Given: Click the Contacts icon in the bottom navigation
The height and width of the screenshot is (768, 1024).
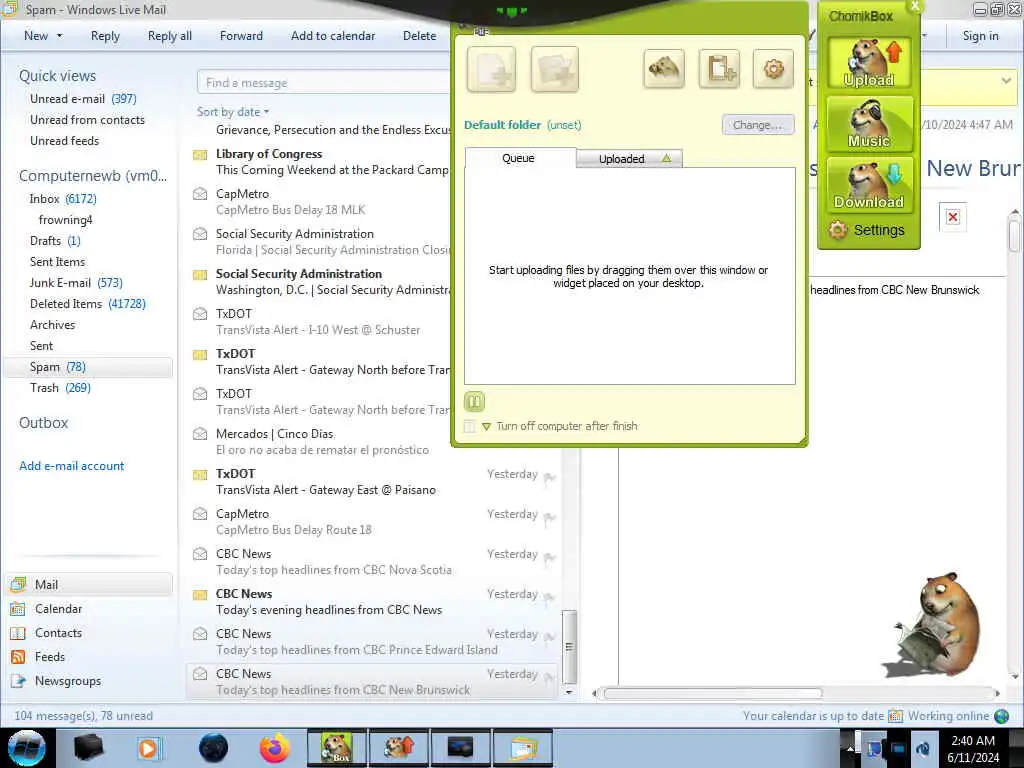Looking at the screenshot, I should (18, 633).
